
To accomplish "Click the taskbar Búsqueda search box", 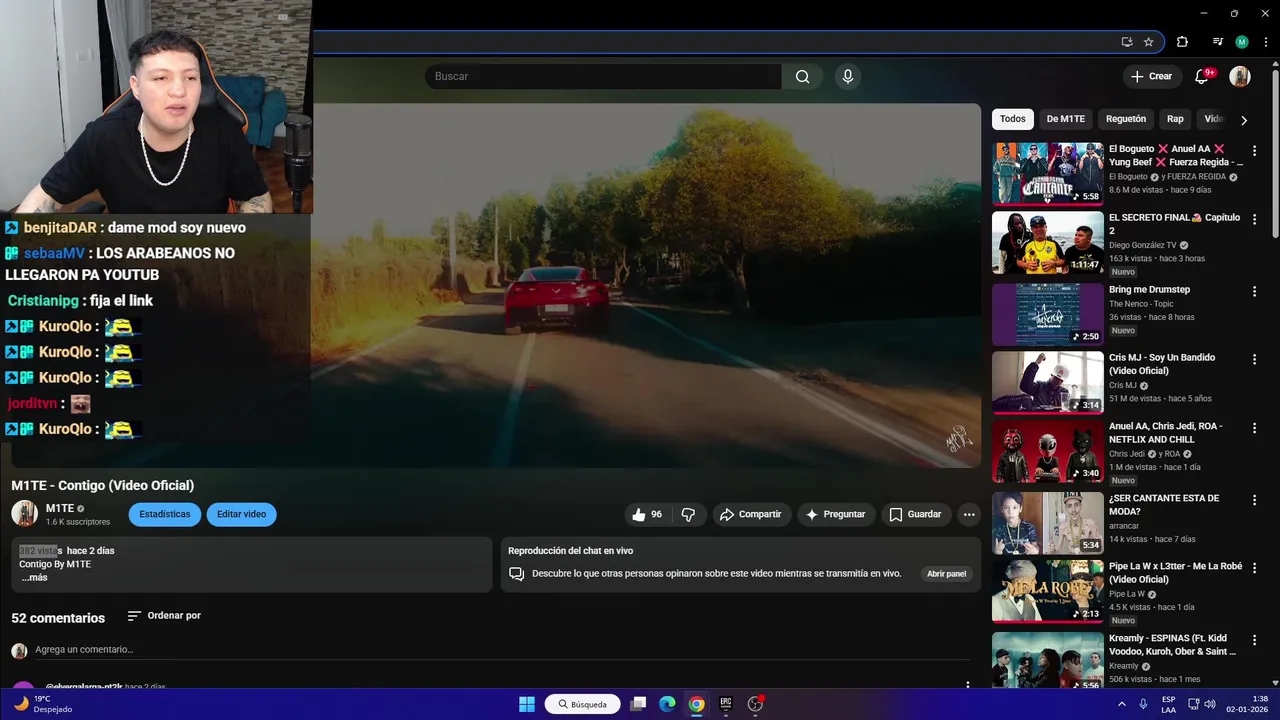I will [x=582, y=704].
